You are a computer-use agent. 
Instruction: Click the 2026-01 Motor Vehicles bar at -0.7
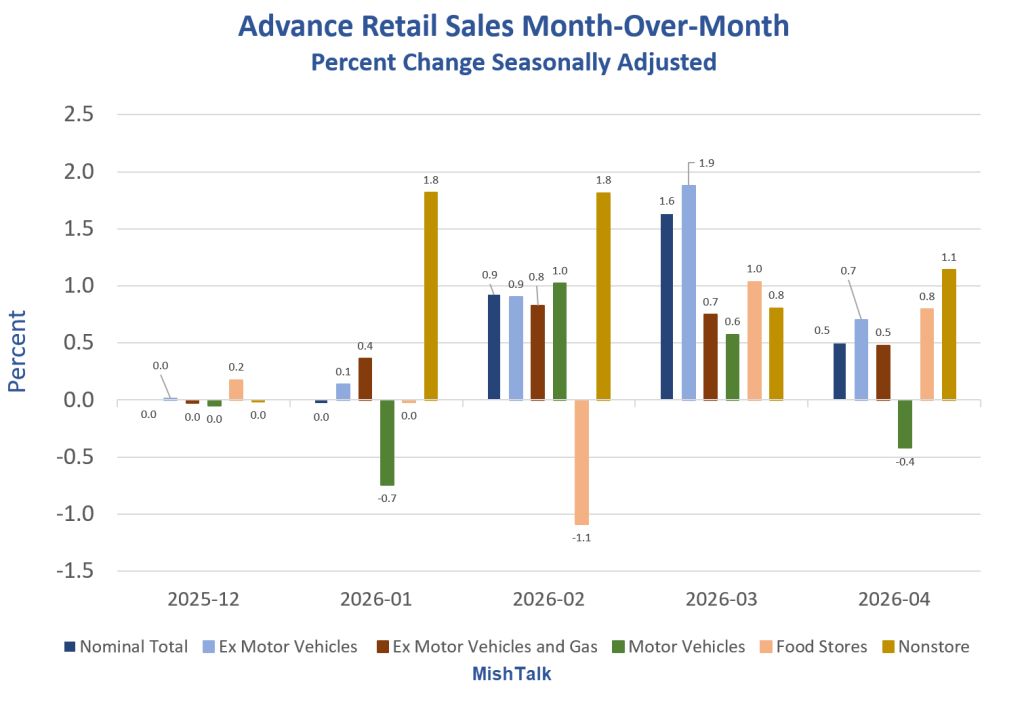(x=387, y=442)
